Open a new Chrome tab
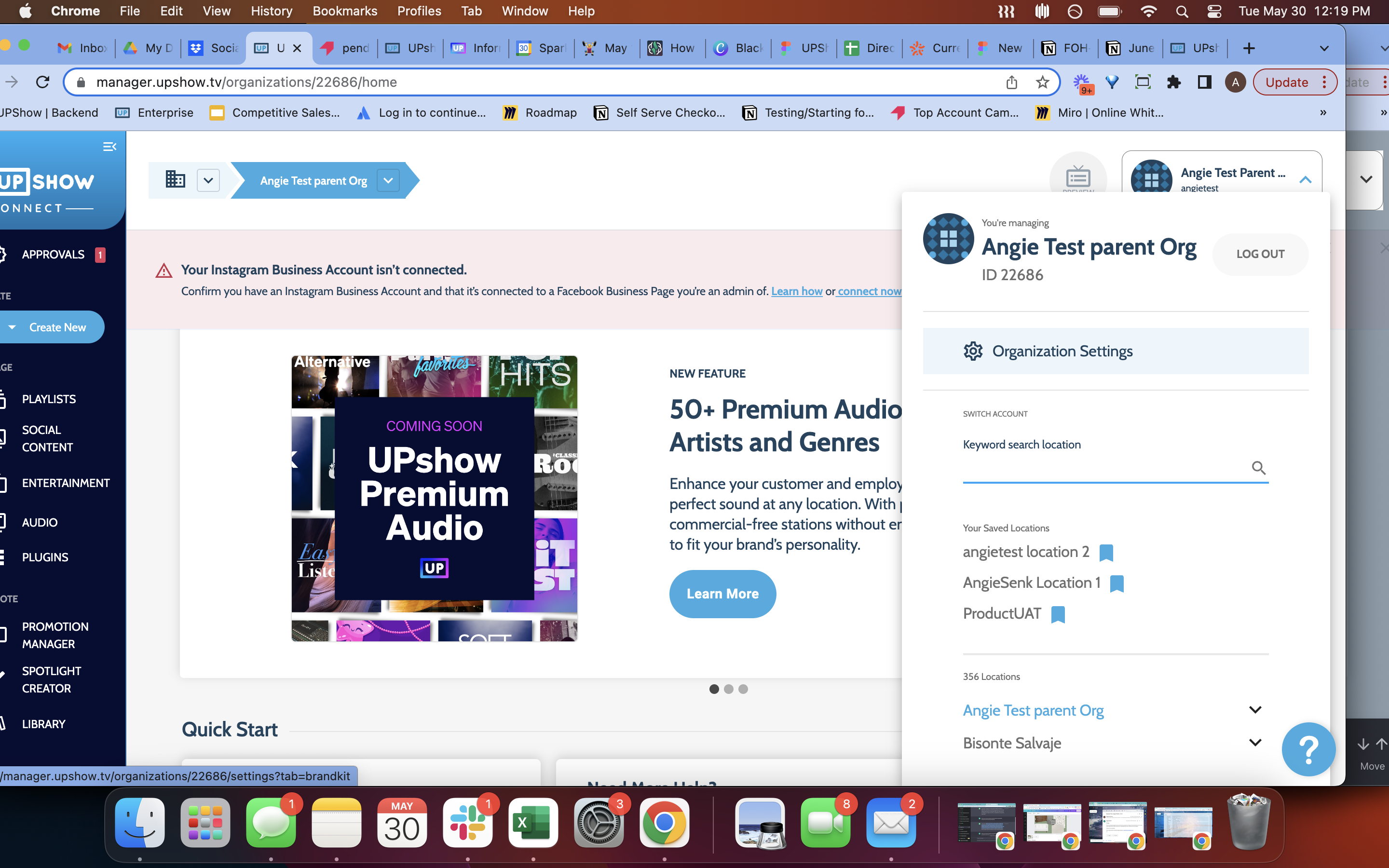 (x=1248, y=48)
